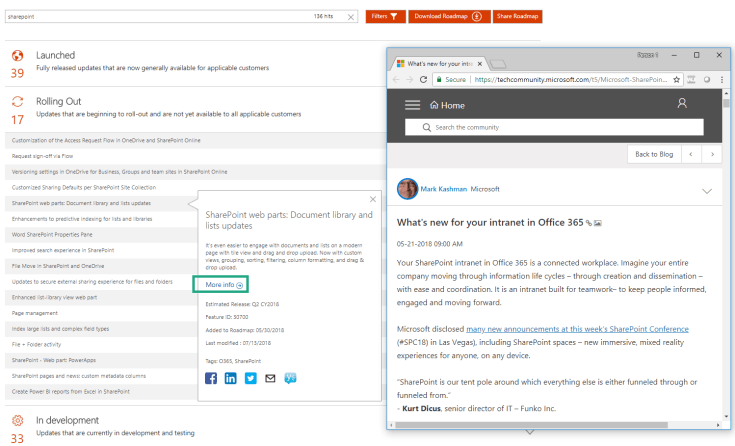
Task: Expand the In development section
Action: pyautogui.click(x=67, y=420)
